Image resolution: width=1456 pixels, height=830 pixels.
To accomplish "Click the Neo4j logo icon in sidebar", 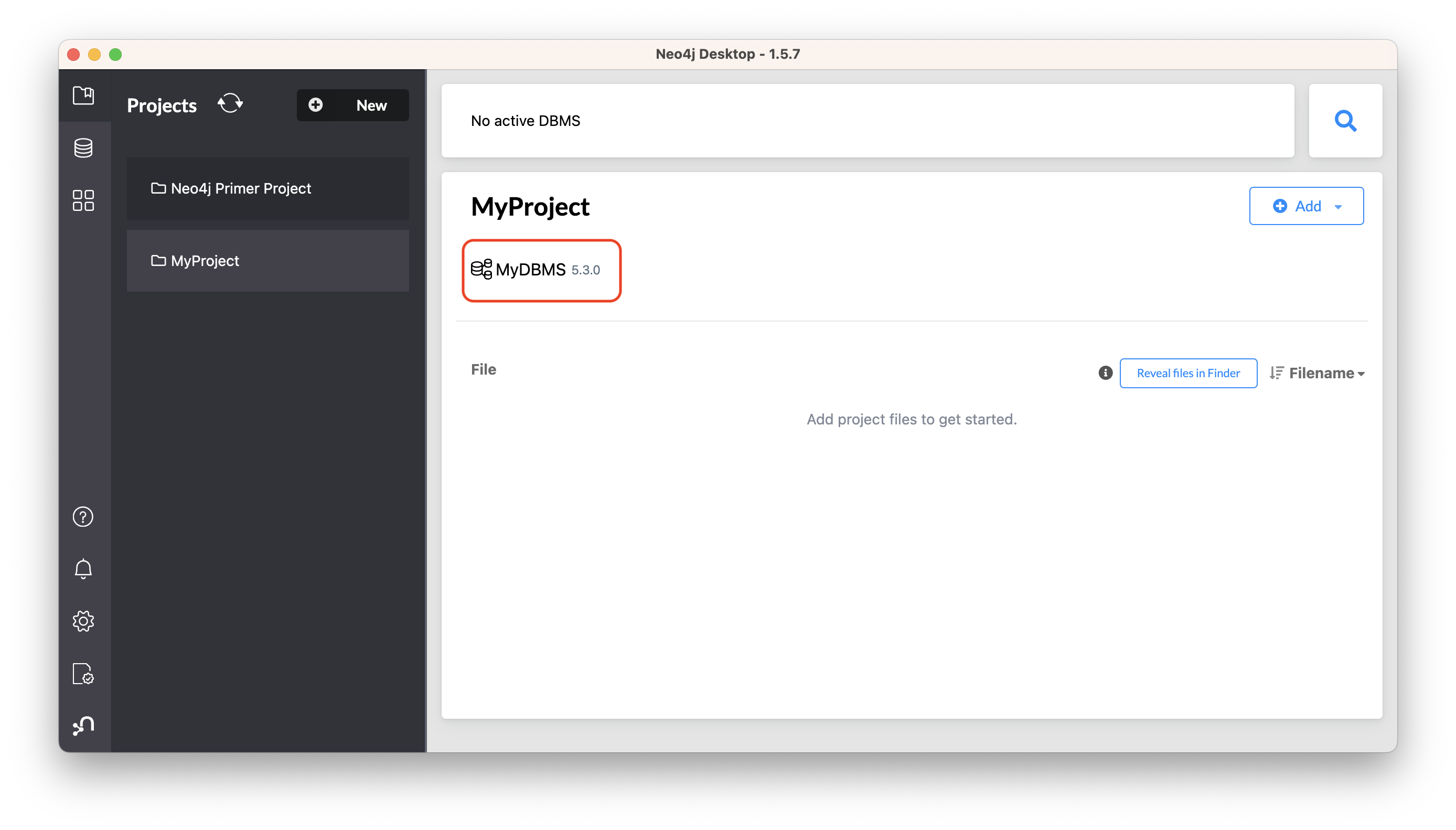I will pyautogui.click(x=83, y=725).
